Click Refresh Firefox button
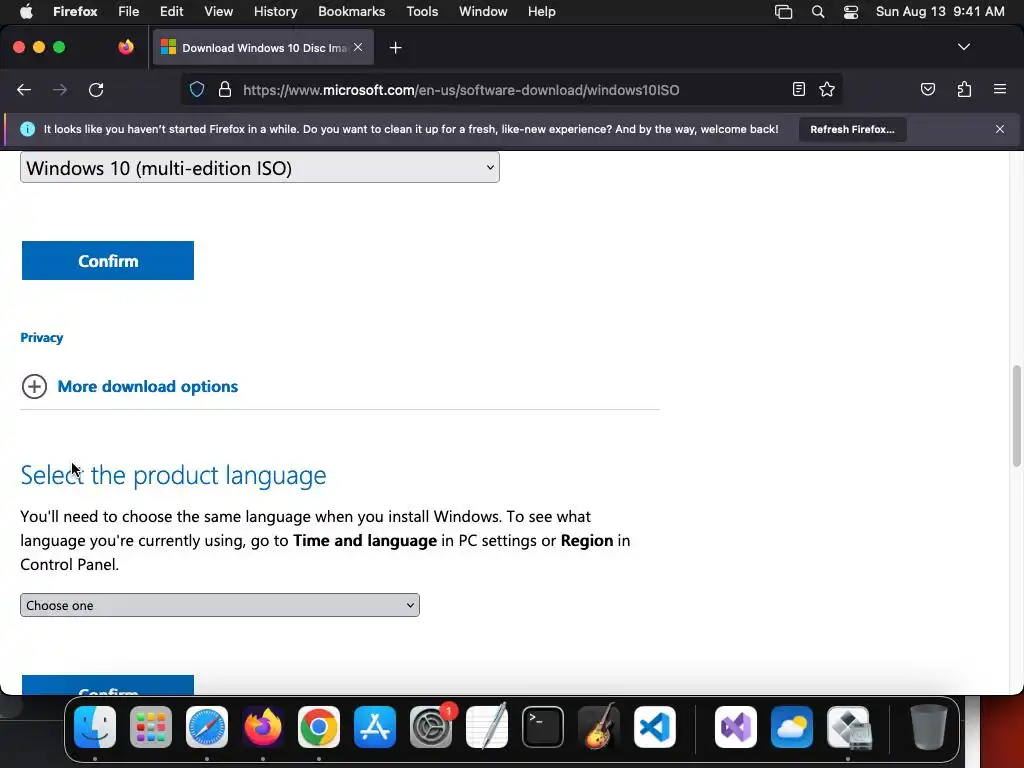 (852, 129)
